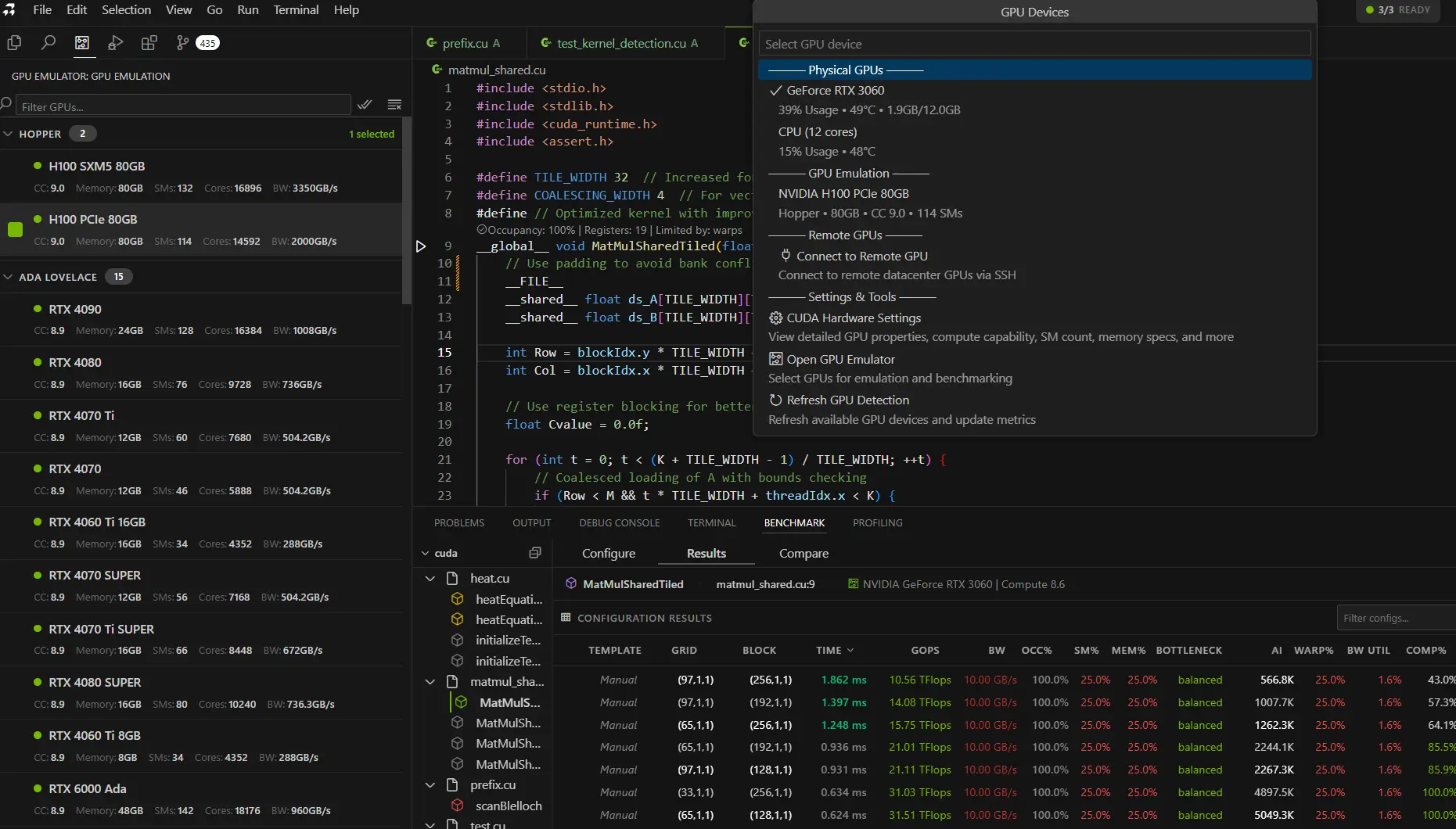
Task: Click Refresh GPU Detection option
Action: 847,400
